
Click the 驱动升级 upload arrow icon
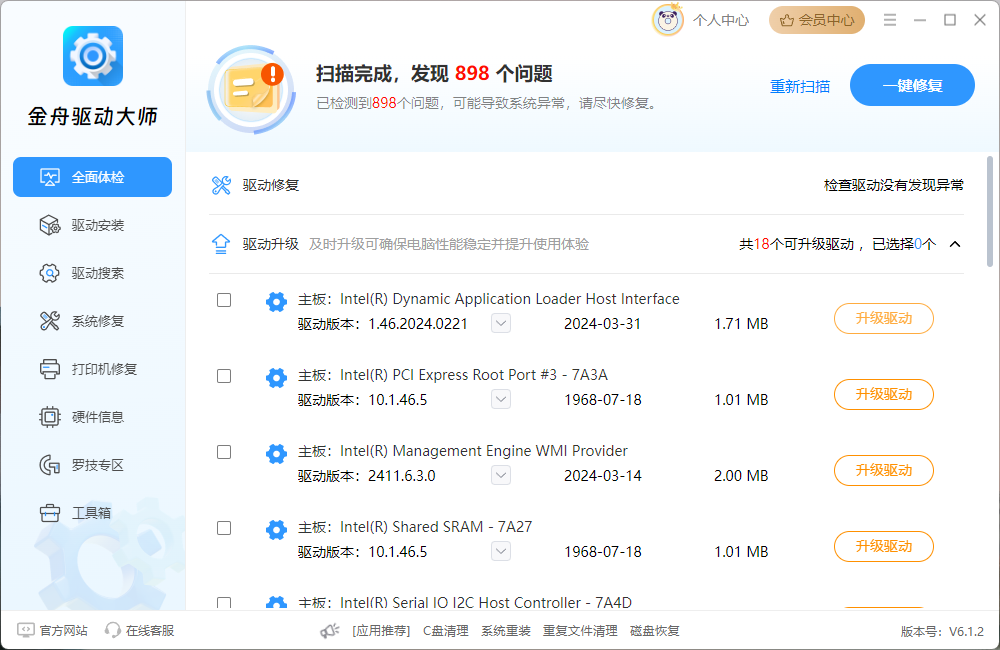click(x=221, y=244)
